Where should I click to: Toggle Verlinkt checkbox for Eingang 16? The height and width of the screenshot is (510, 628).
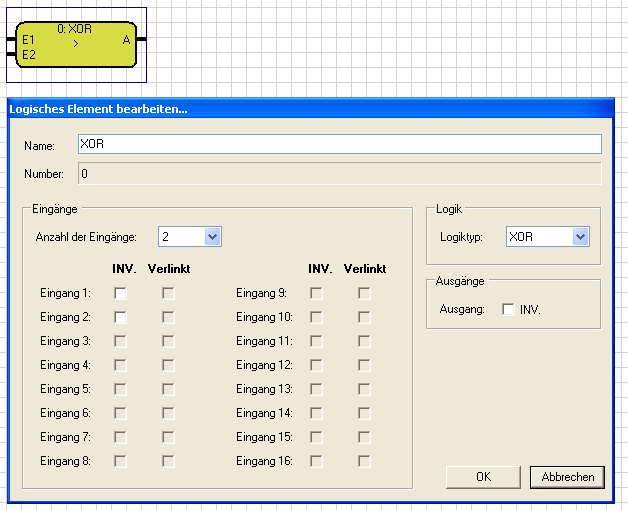click(x=364, y=461)
